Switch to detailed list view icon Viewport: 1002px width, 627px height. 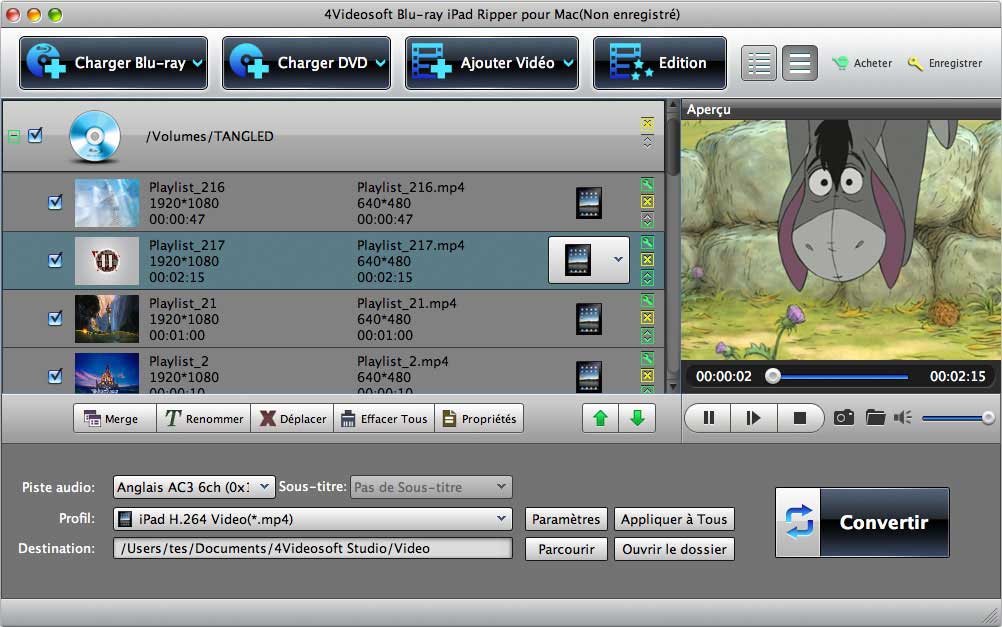(x=759, y=63)
